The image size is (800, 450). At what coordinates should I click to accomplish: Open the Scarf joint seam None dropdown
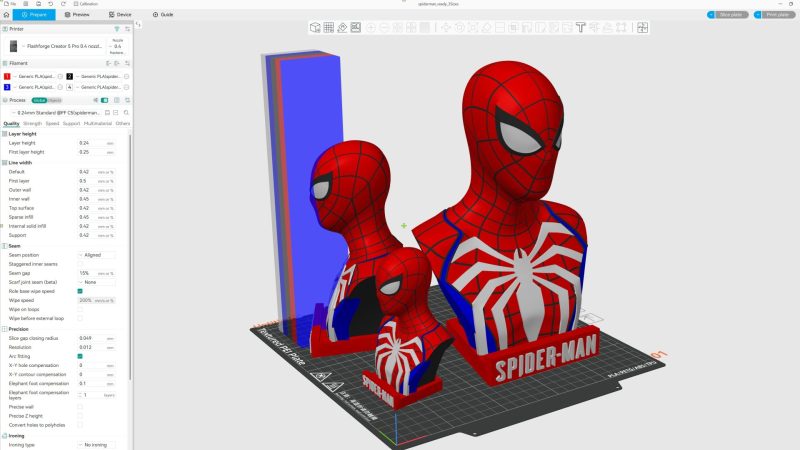pos(97,282)
